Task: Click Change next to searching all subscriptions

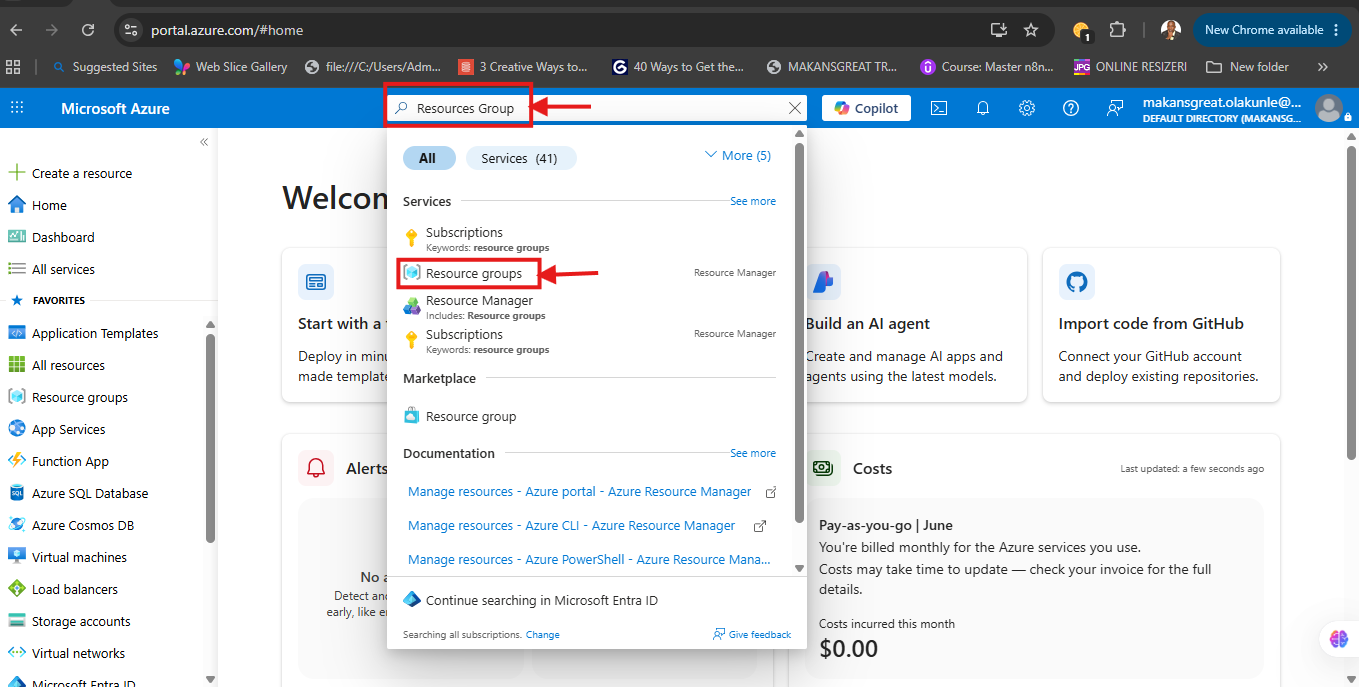Action: (543, 634)
